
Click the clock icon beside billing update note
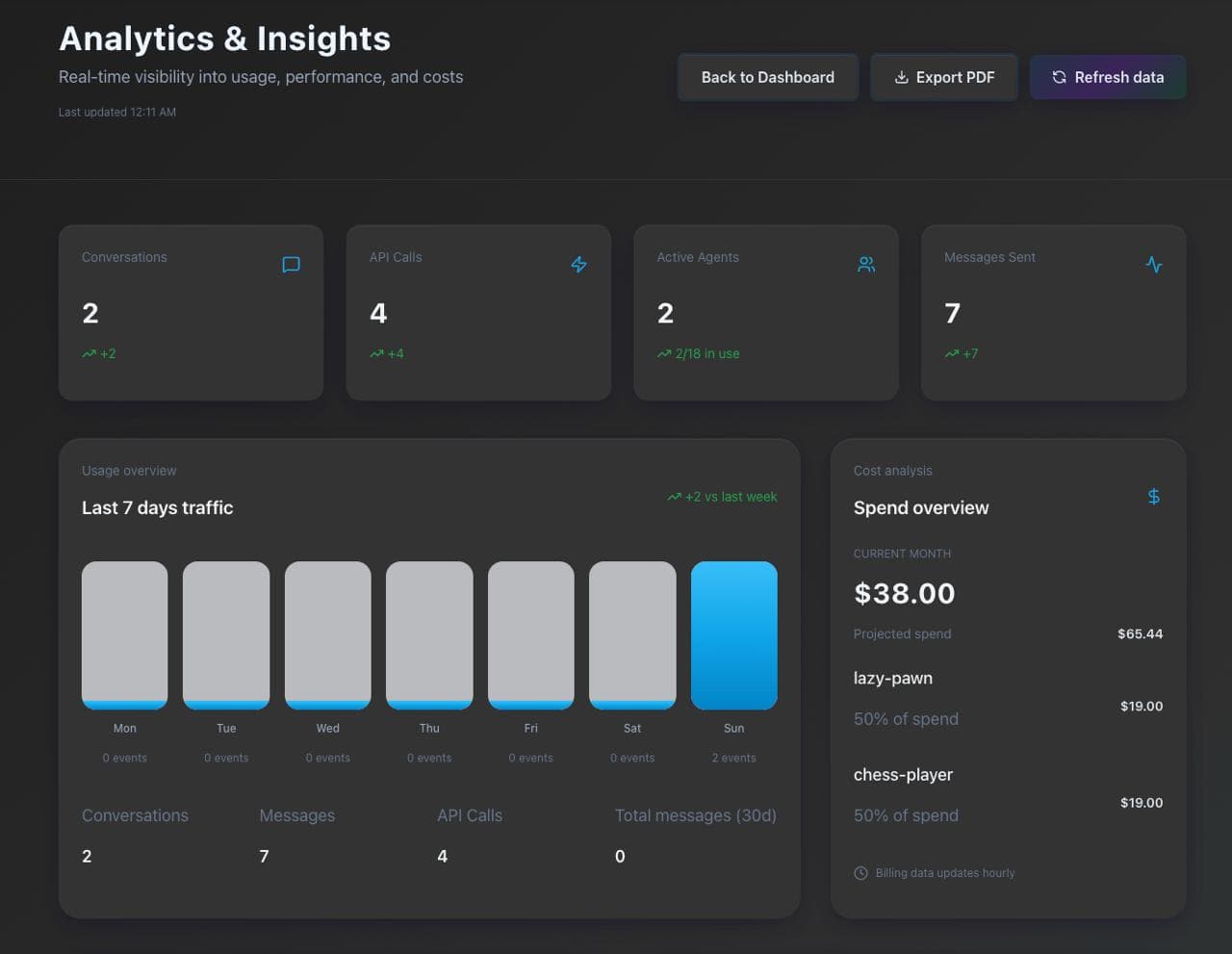tap(860, 873)
